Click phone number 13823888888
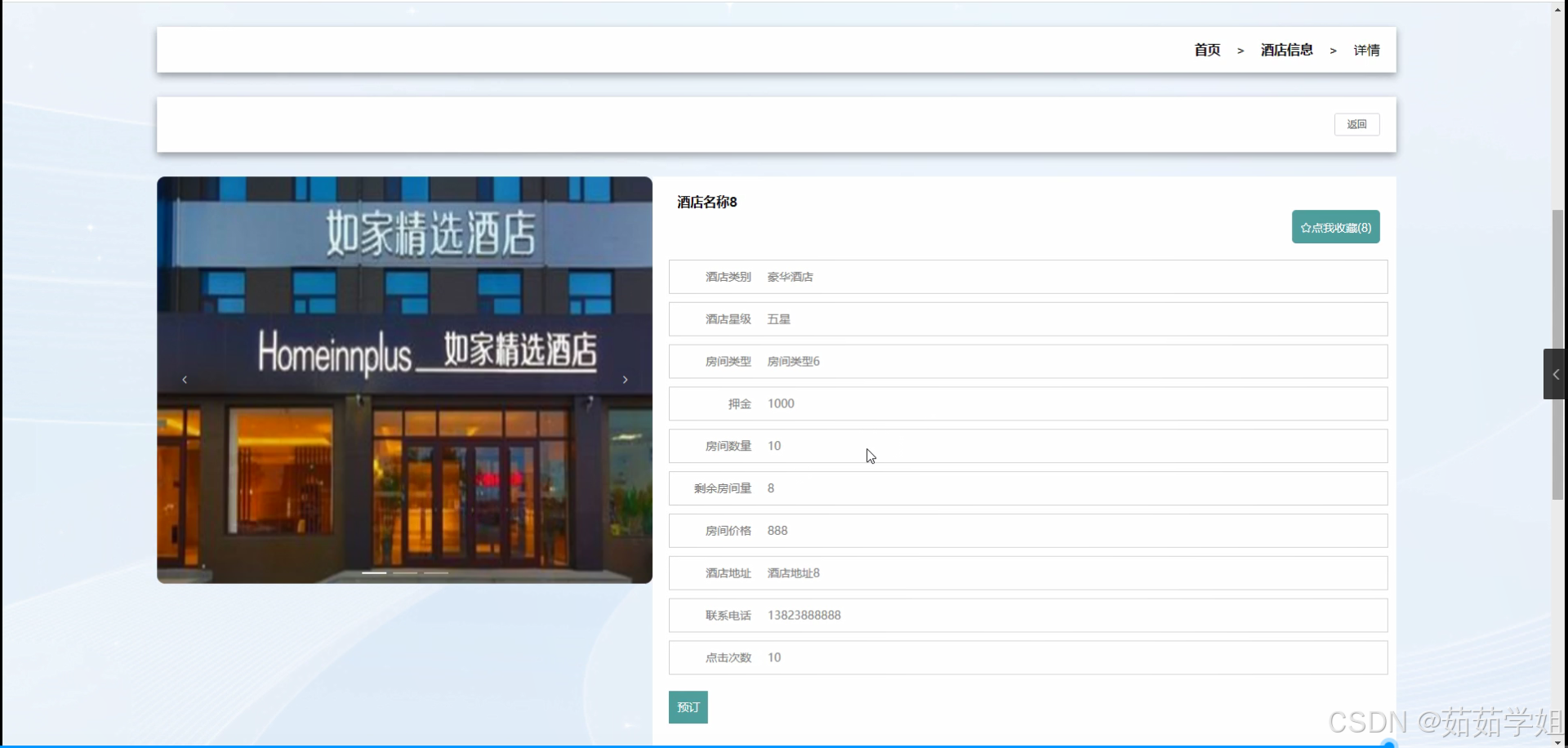 point(804,615)
